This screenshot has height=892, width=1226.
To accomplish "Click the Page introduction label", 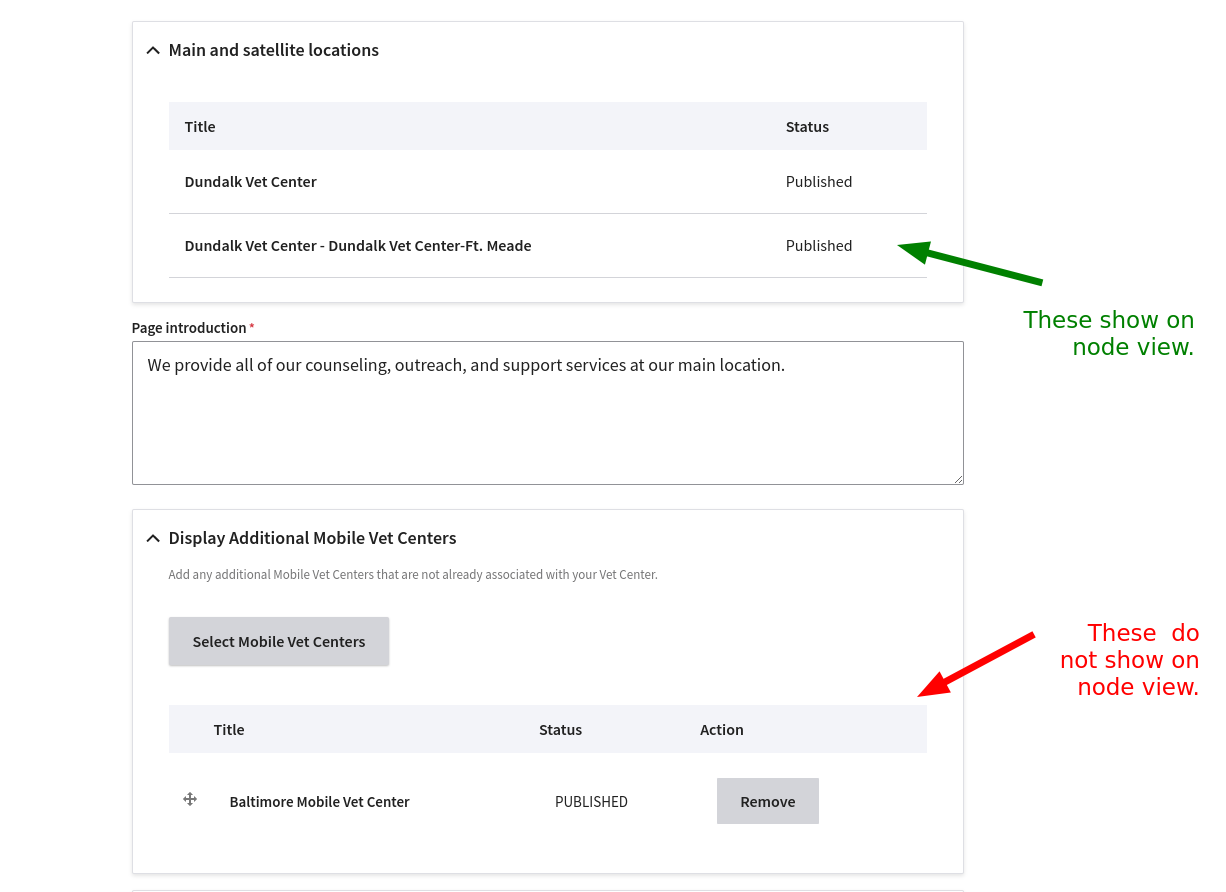I will (189, 328).
